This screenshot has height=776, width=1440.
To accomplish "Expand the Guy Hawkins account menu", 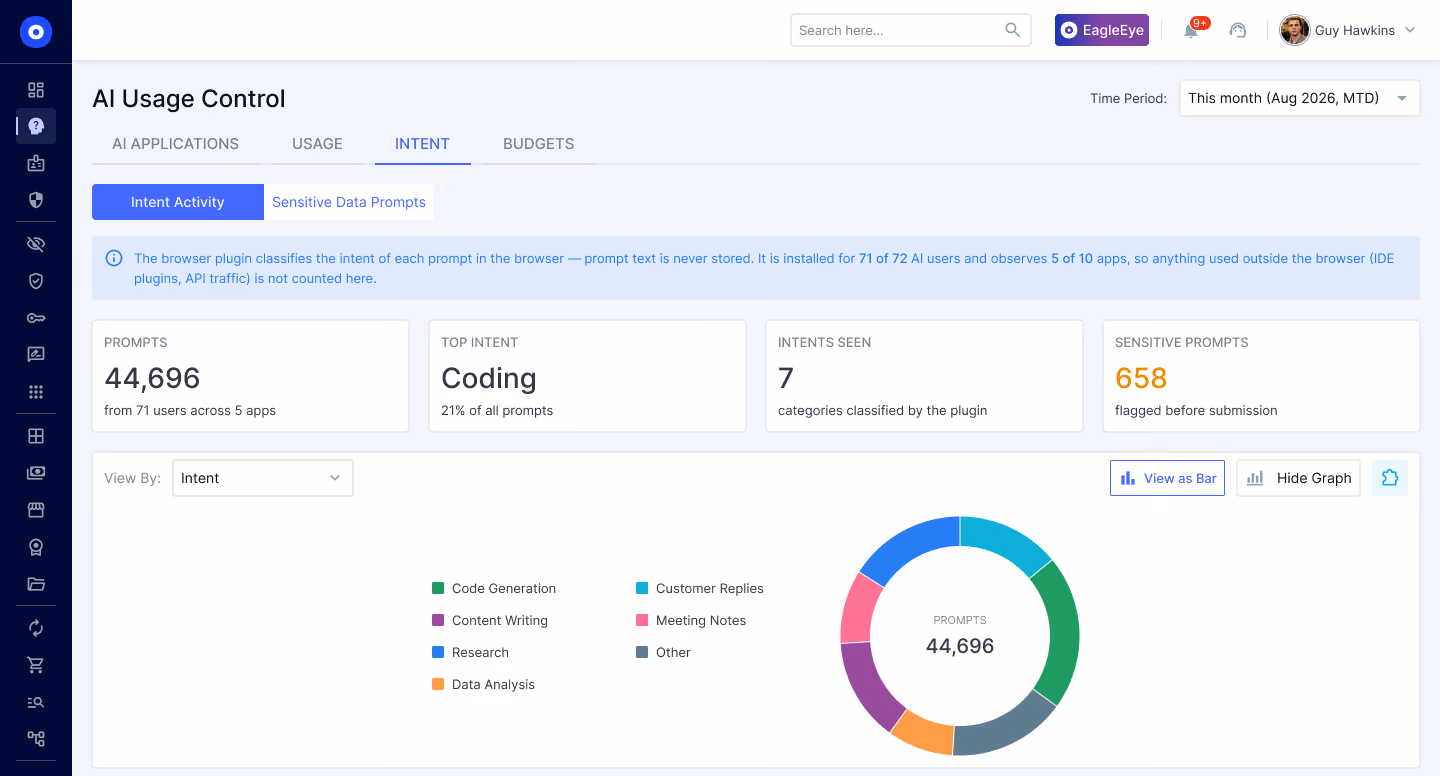I will [x=1410, y=30].
